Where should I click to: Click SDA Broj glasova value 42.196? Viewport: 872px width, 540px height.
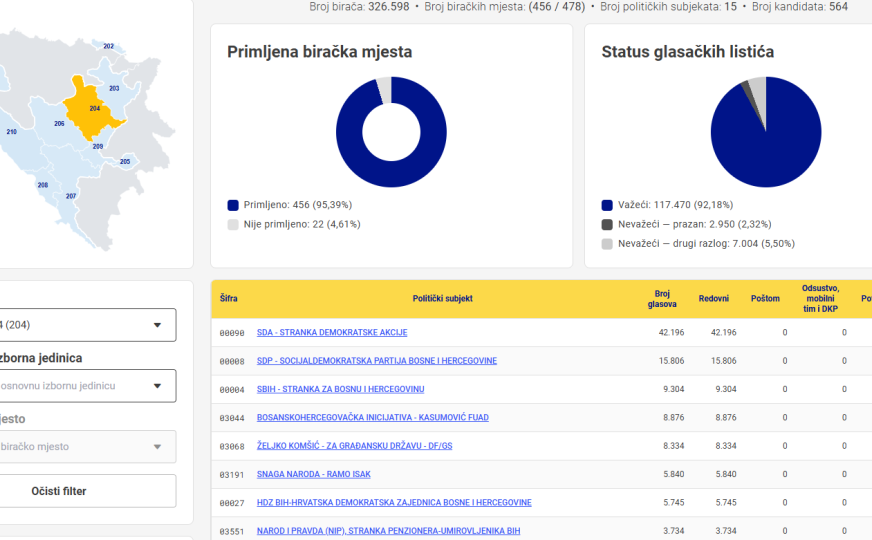coord(671,333)
